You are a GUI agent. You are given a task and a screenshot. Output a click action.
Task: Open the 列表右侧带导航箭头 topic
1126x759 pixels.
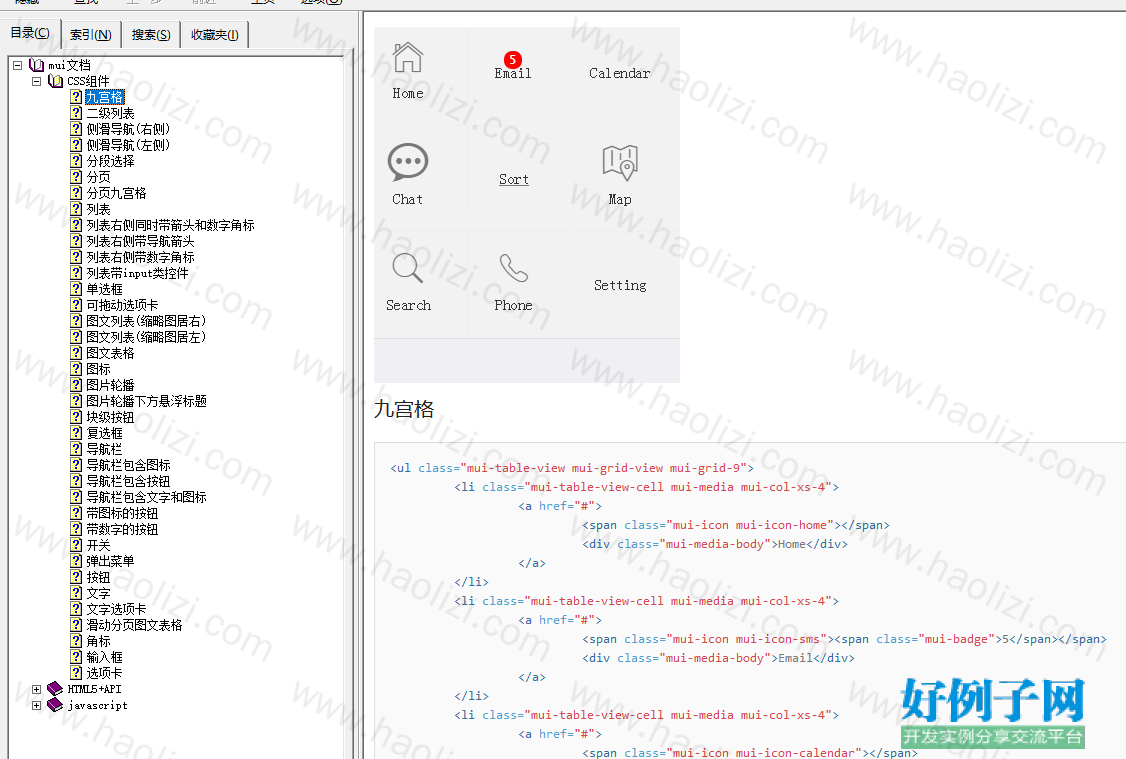tap(140, 241)
